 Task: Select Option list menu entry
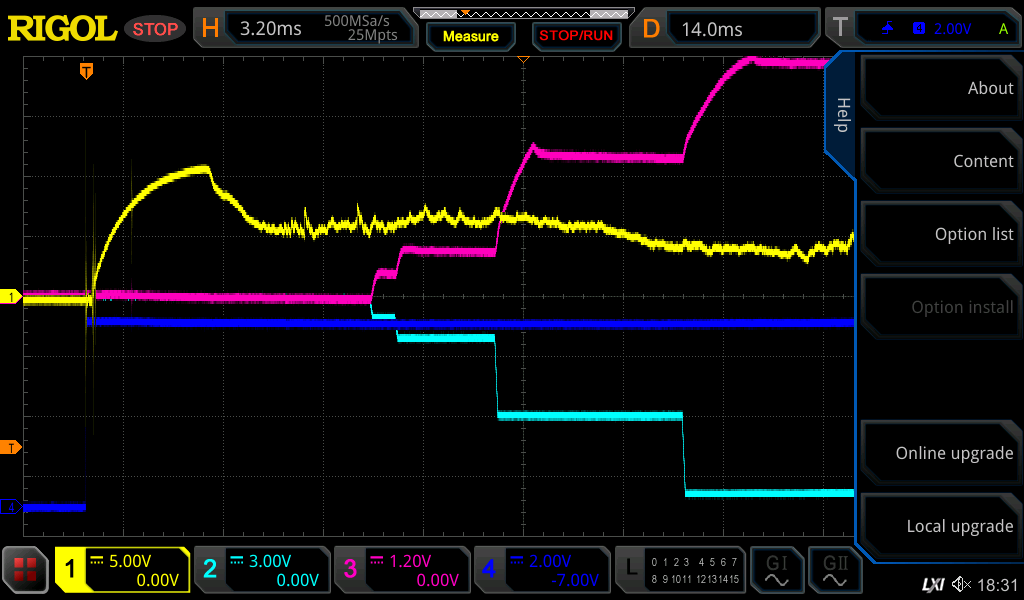pos(940,234)
